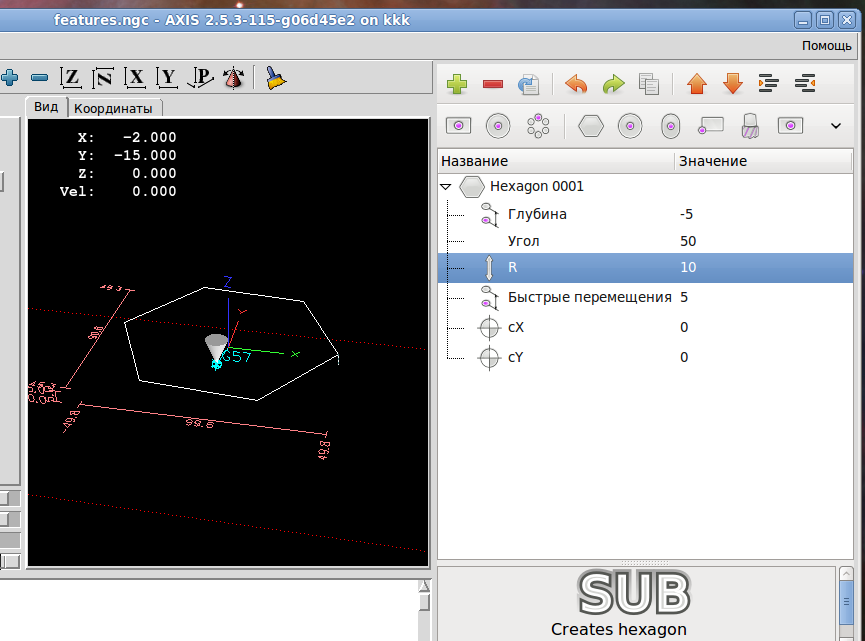Click the G57 origin label in preview
865x641 pixels.
coord(237,356)
